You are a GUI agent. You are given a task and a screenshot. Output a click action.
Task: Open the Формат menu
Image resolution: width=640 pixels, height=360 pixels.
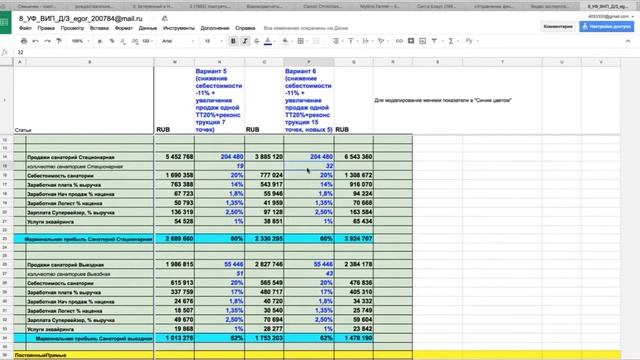124,28
